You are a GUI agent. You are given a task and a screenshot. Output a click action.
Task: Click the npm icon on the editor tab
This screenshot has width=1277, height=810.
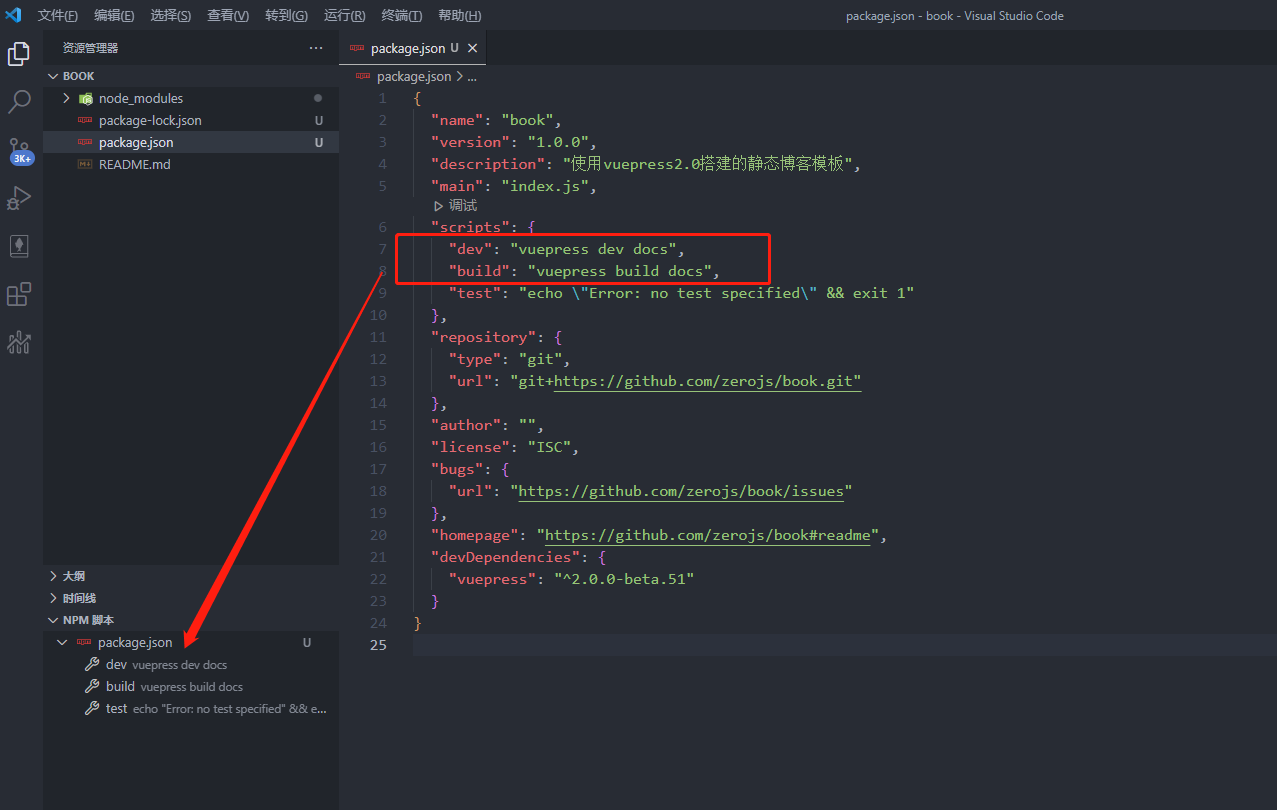pos(358,48)
